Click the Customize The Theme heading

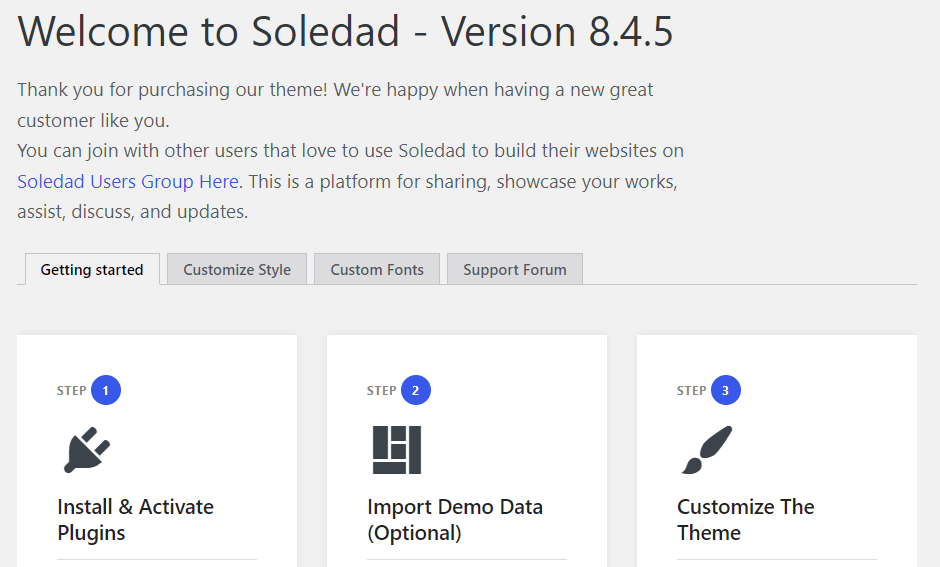745,519
